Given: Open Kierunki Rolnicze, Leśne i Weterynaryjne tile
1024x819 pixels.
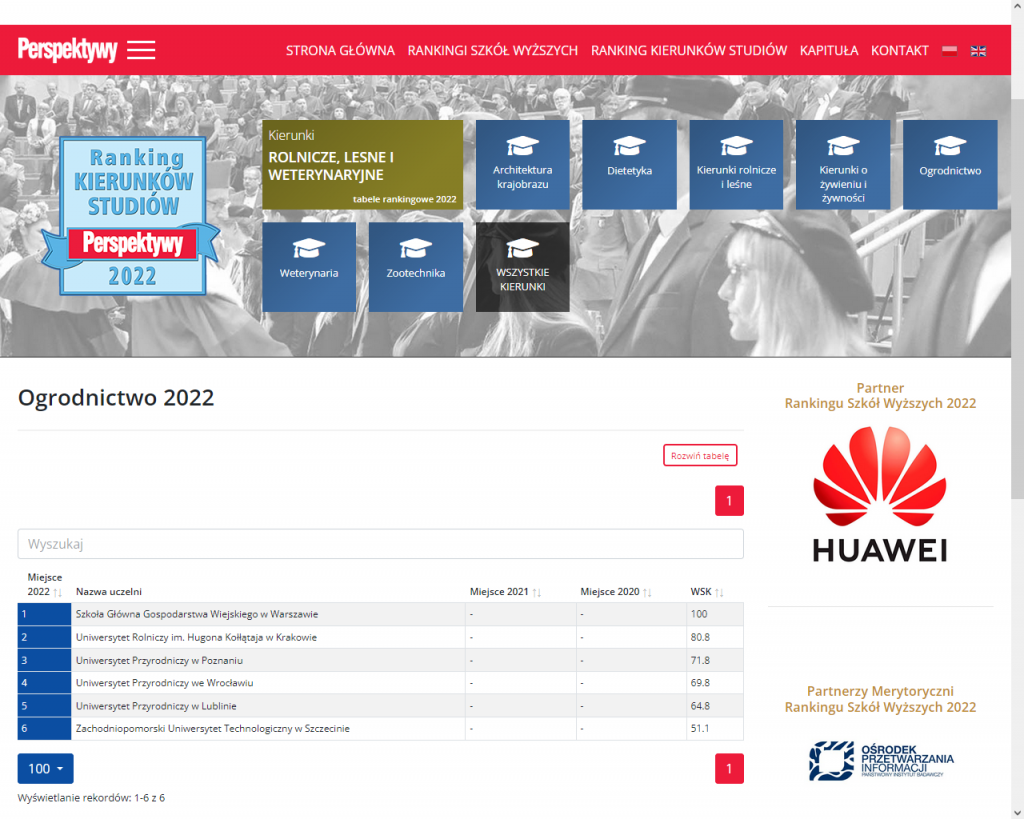Looking at the screenshot, I should [x=362, y=165].
